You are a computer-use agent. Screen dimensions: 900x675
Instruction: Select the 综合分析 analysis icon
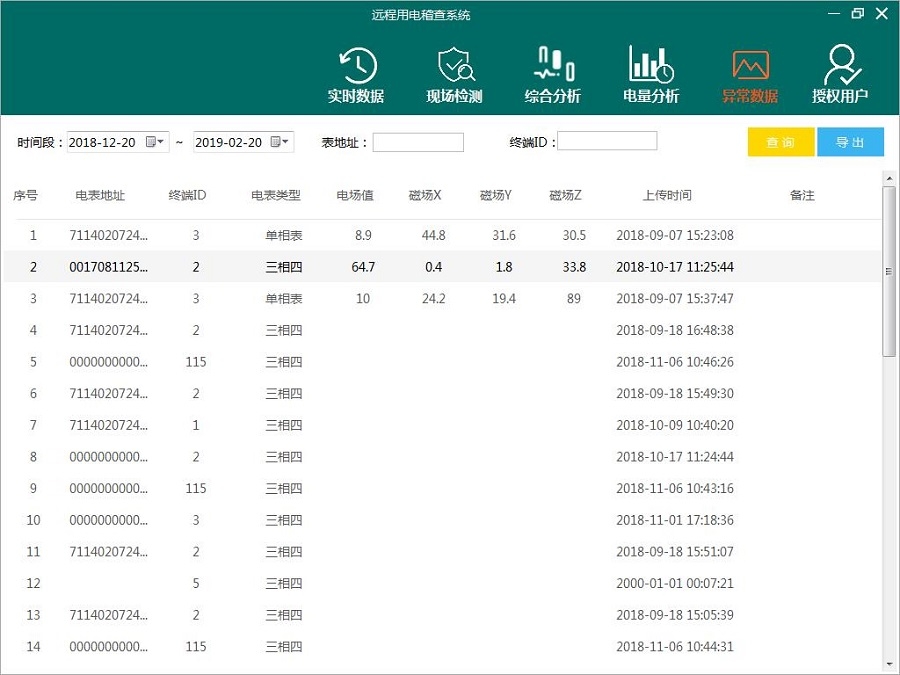pyautogui.click(x=552, y=75)
